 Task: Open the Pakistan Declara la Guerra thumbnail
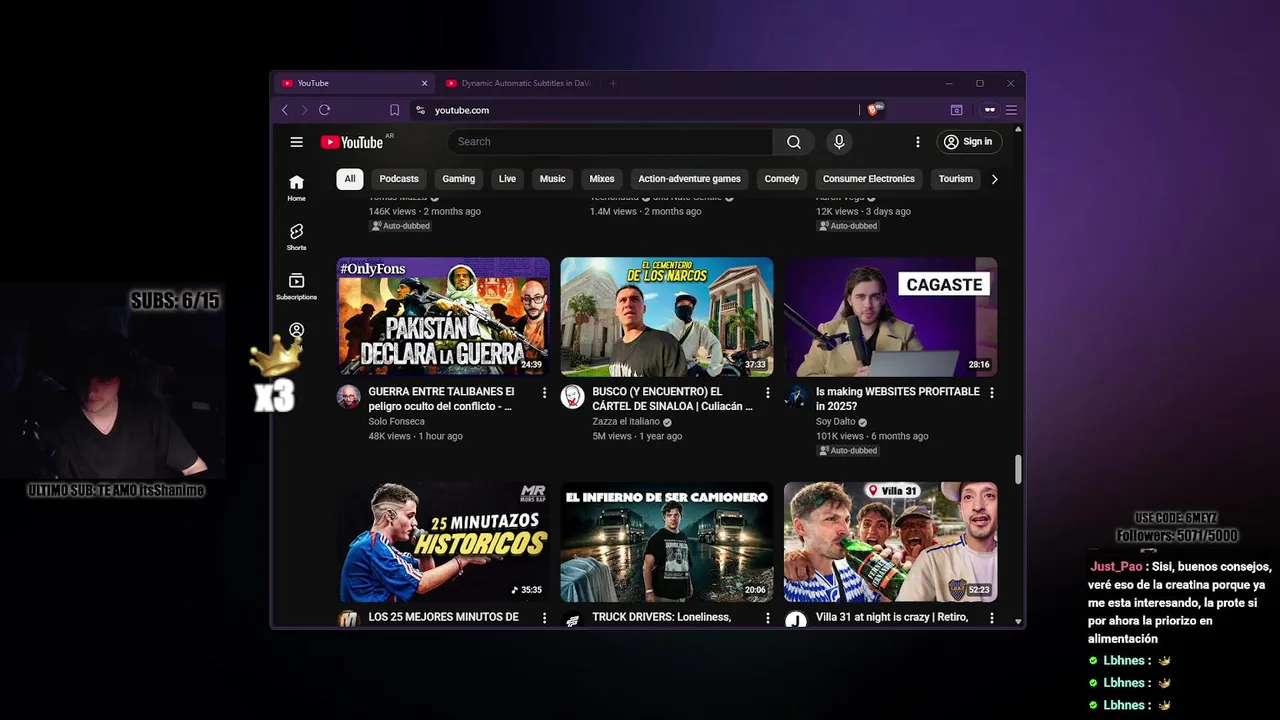tap(443, 317)
